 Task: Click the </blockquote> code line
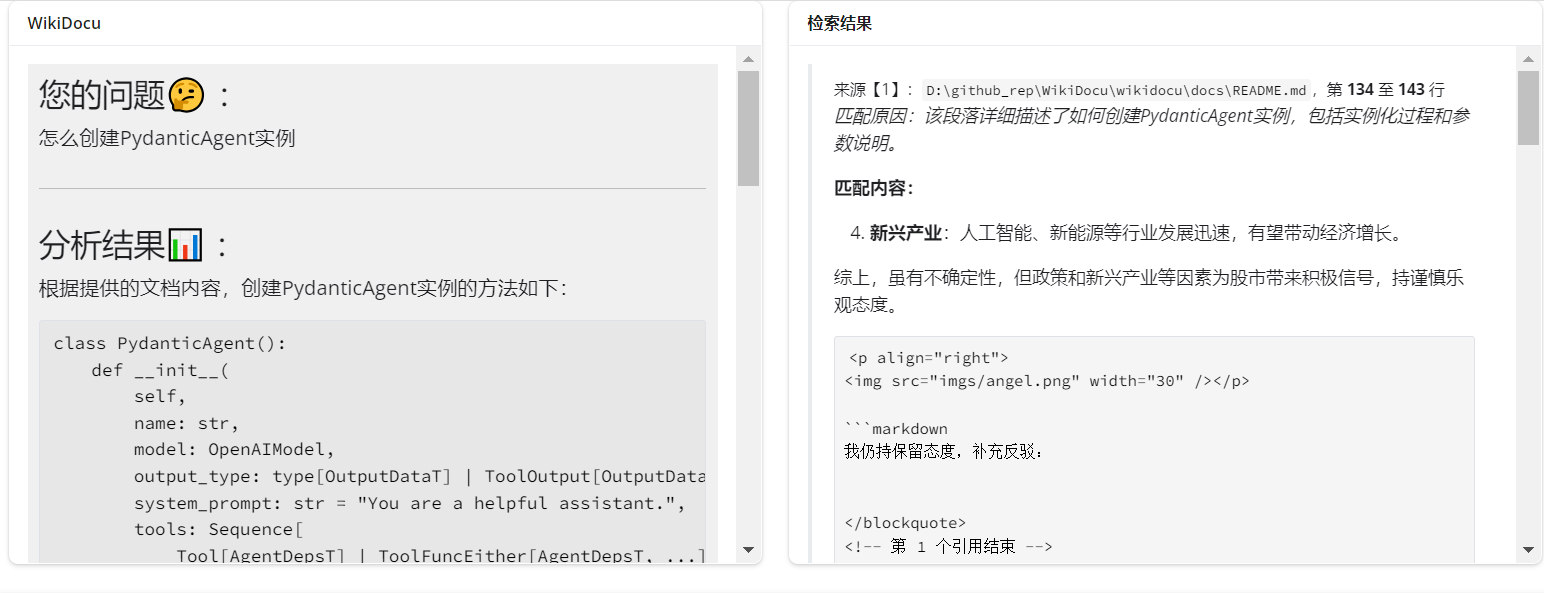pos(905,523)
